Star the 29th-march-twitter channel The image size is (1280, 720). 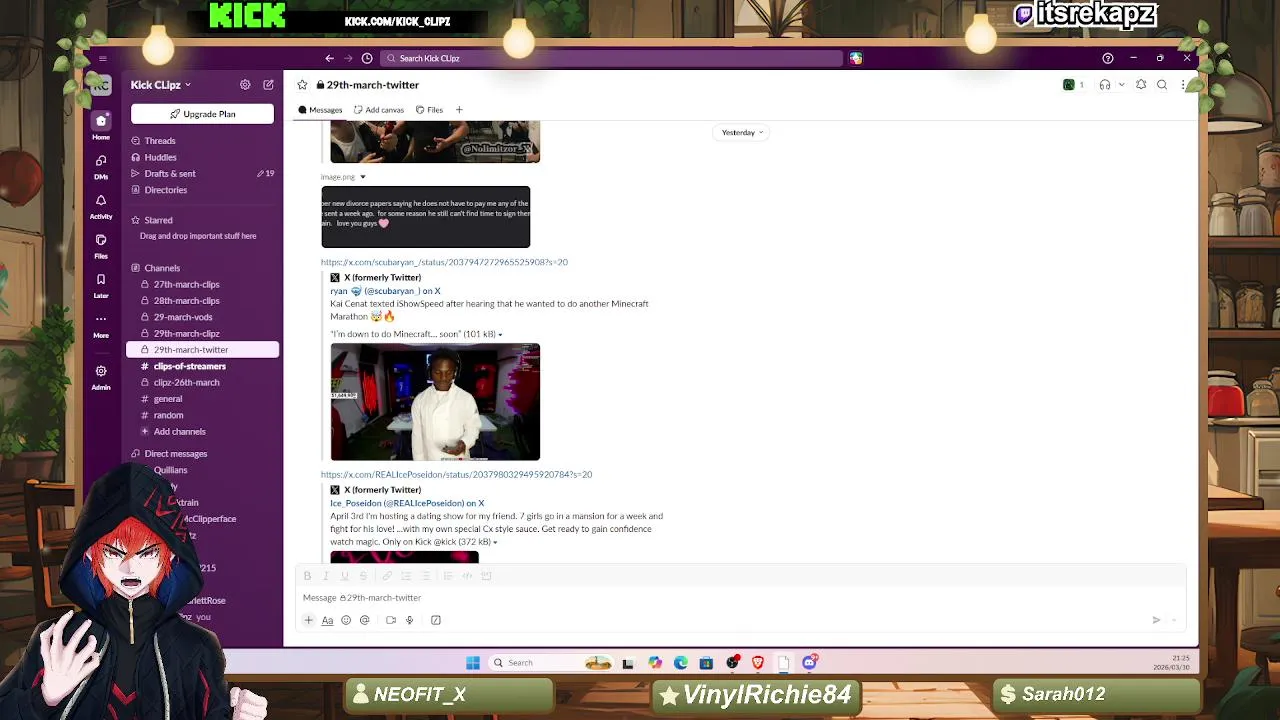click(x=302, y=85)
